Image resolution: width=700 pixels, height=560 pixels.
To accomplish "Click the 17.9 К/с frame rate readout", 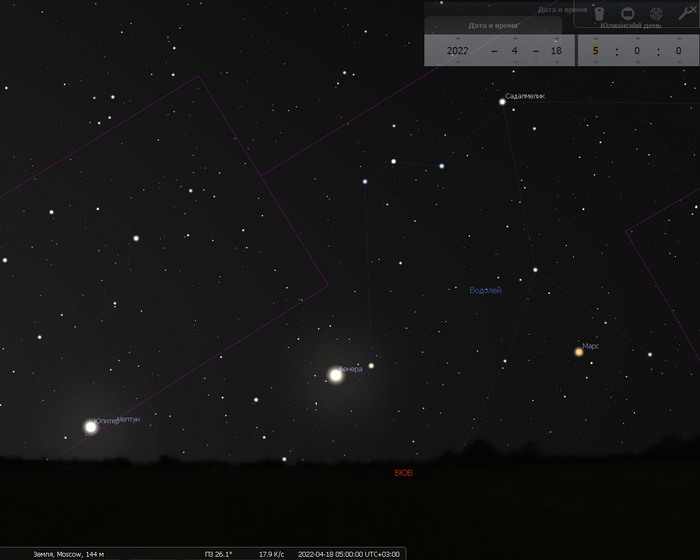I will 271,554.
